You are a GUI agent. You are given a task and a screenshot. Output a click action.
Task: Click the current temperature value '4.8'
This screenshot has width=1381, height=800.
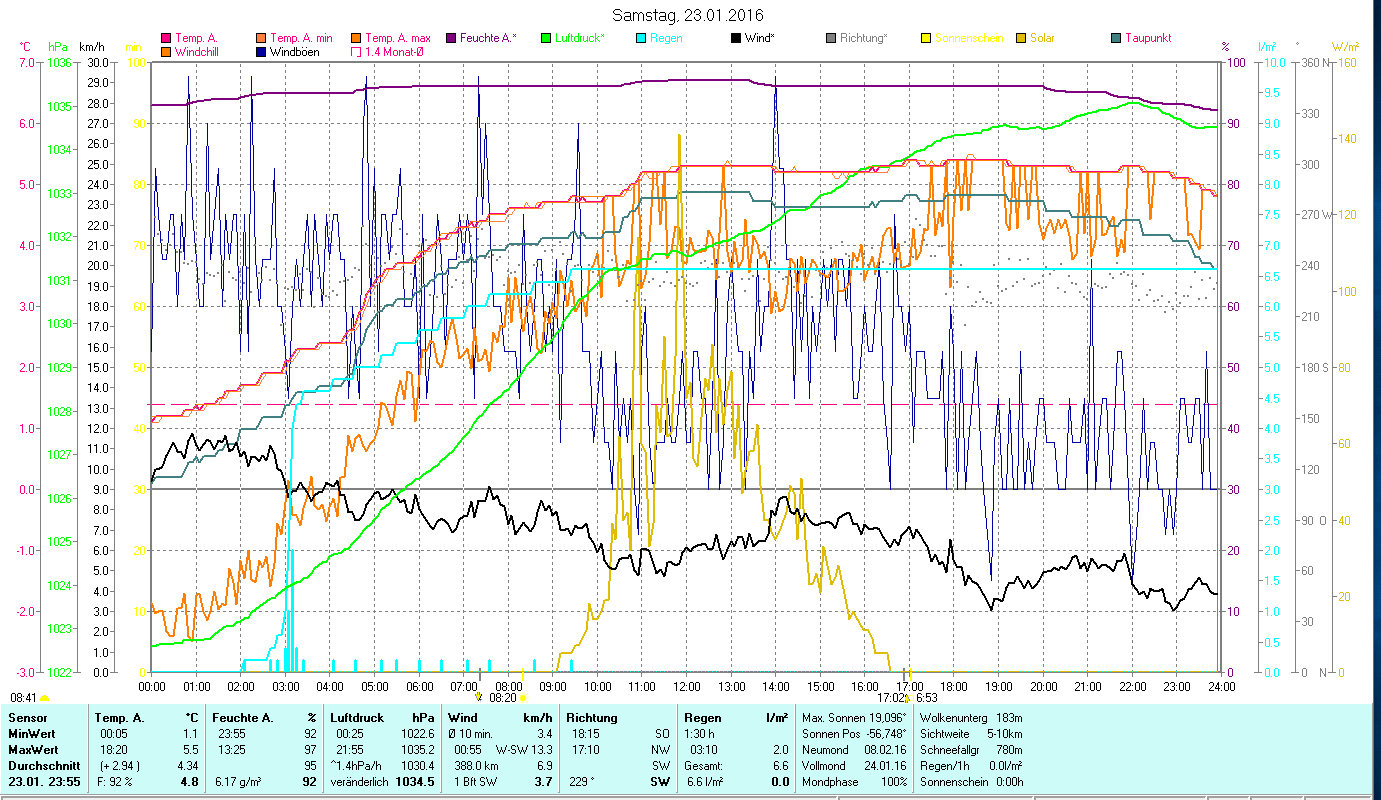pos(189,782)
